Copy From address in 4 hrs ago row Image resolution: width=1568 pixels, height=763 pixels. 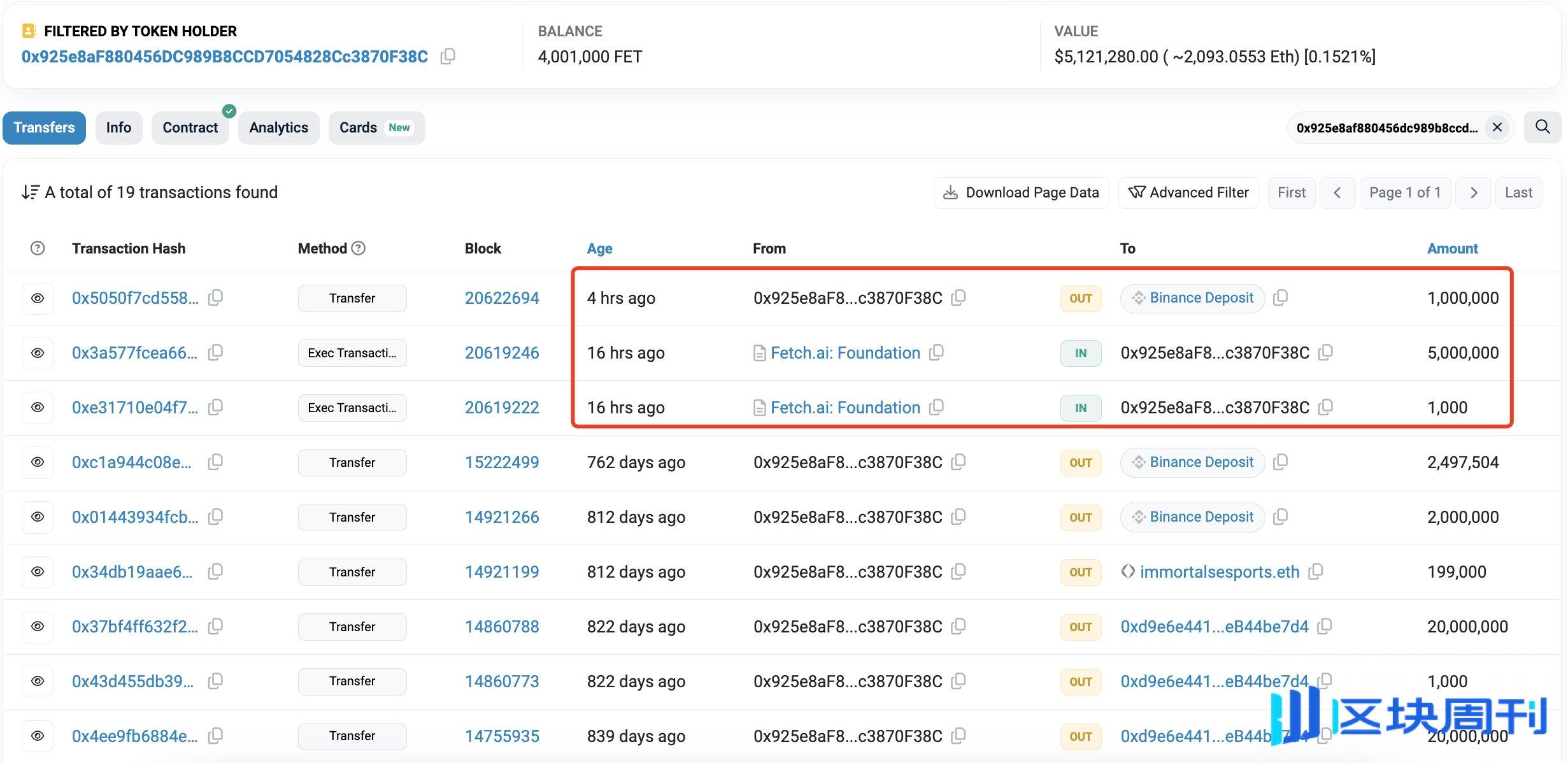[x=959, y=297]
